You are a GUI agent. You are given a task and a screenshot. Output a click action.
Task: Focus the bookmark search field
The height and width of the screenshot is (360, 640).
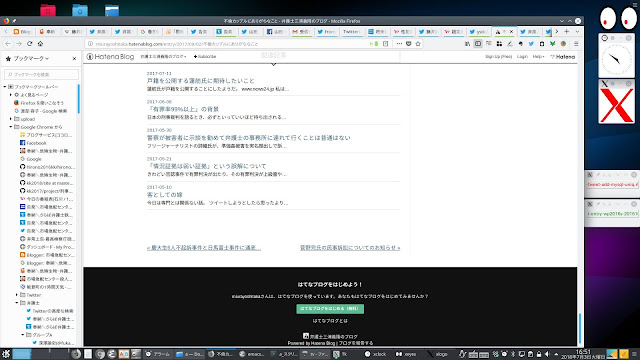pyautogui.click(x=41, y=75)
